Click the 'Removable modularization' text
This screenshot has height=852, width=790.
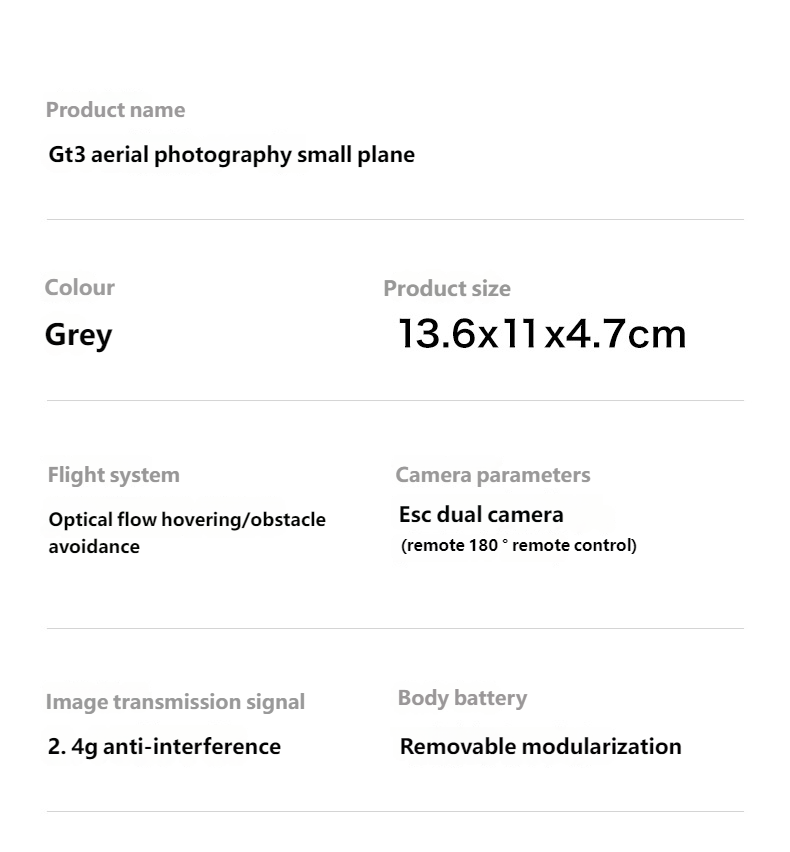point(540,747)
